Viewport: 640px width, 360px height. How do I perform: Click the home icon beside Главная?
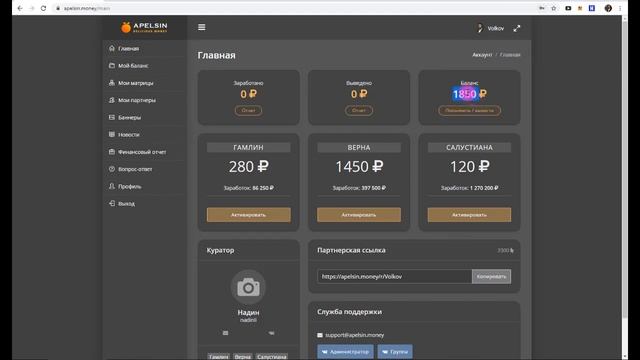pos(112,48)
